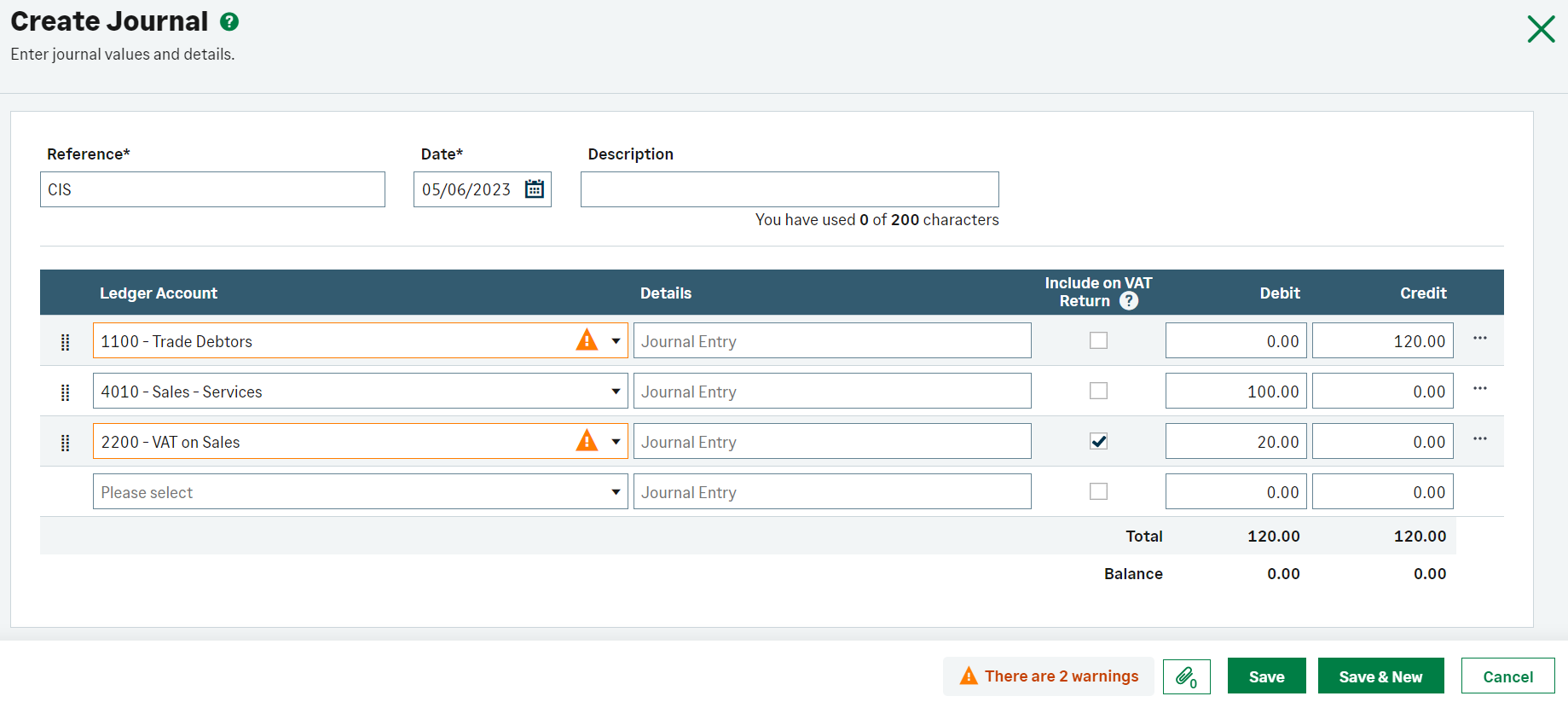This screenshot has width=1568, height=702.
Task: Grab drag handle of Trade Debtors row
Action: coord(66,342)
